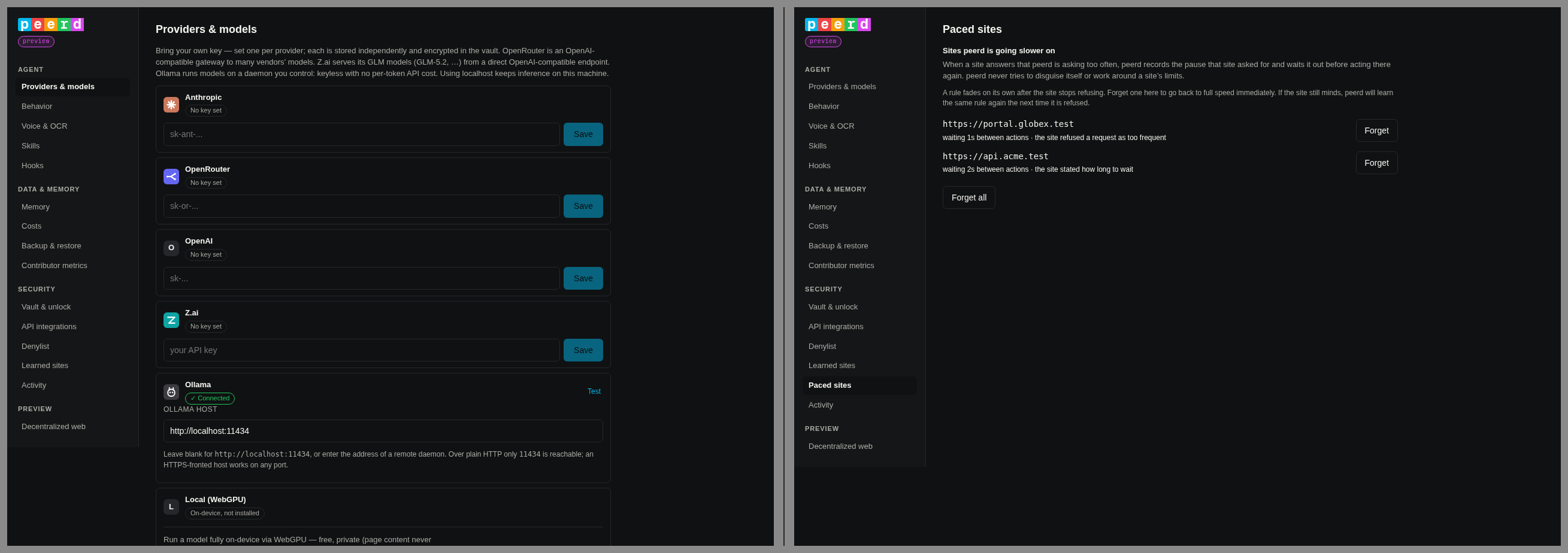Open Voice & OCR in left window
Viewport: 1568px width, 553px height.
click(72, 126)
